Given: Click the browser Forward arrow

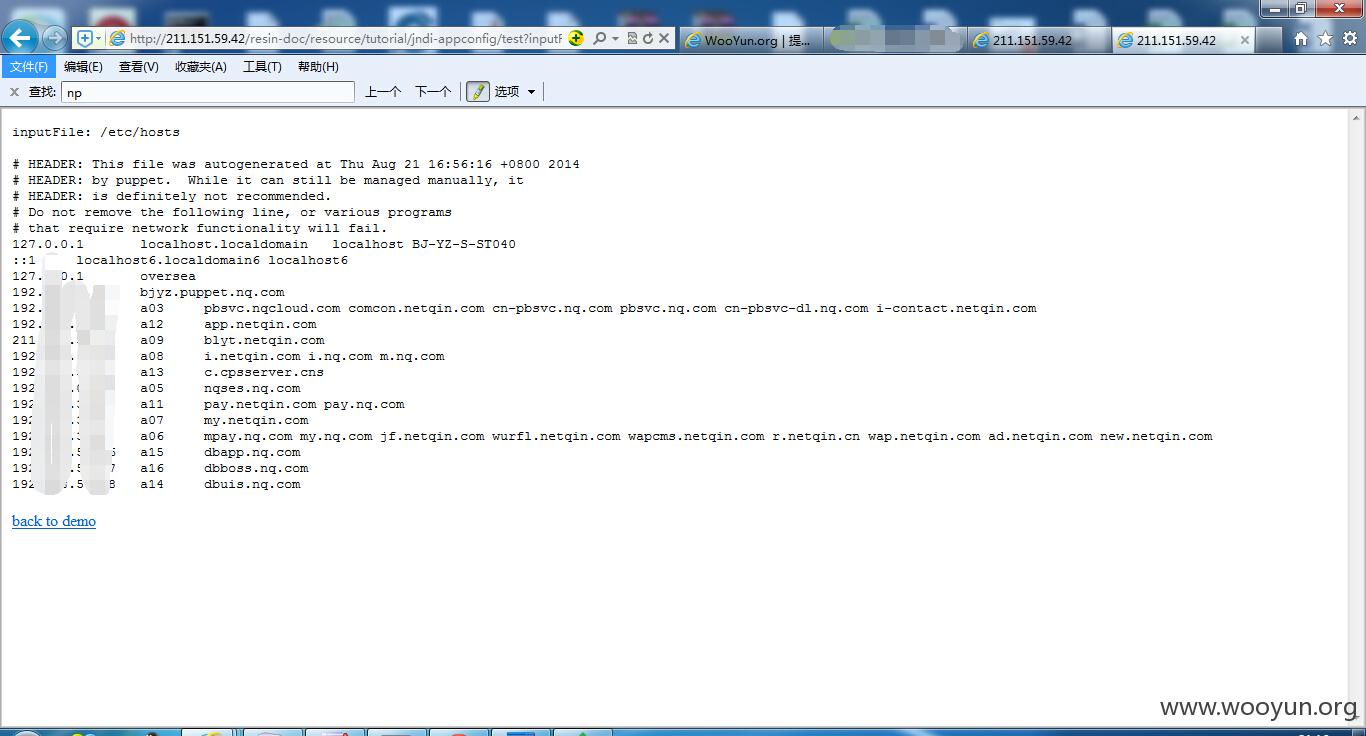Looking at the screenshot, I should (x=54, y=38).
